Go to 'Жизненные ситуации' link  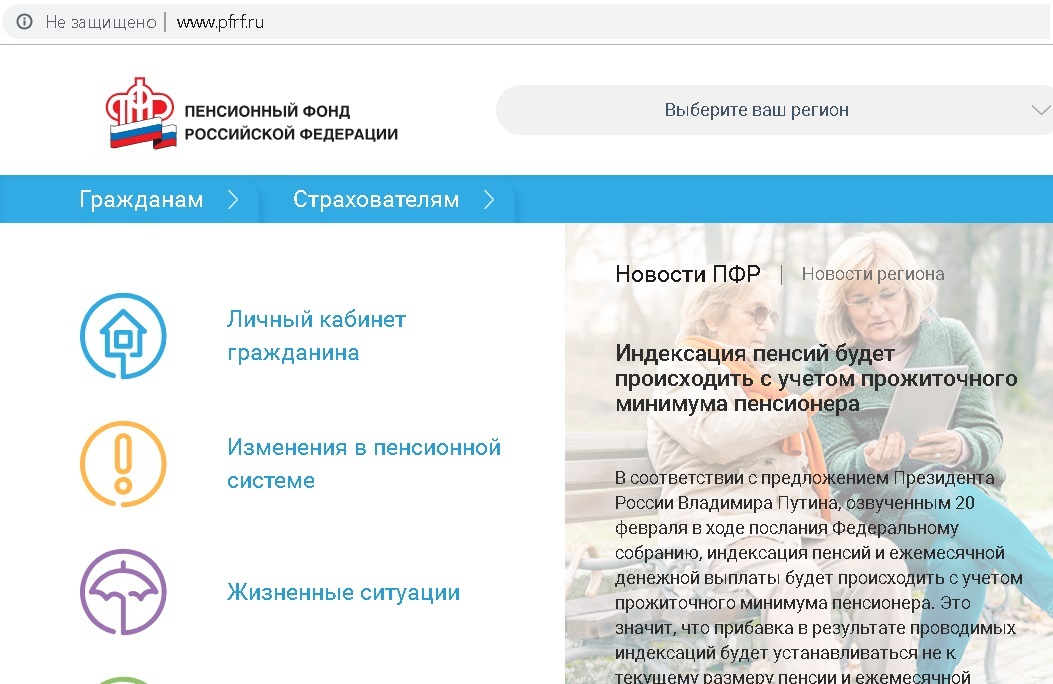pyautogui.click(x=343, y=592)
